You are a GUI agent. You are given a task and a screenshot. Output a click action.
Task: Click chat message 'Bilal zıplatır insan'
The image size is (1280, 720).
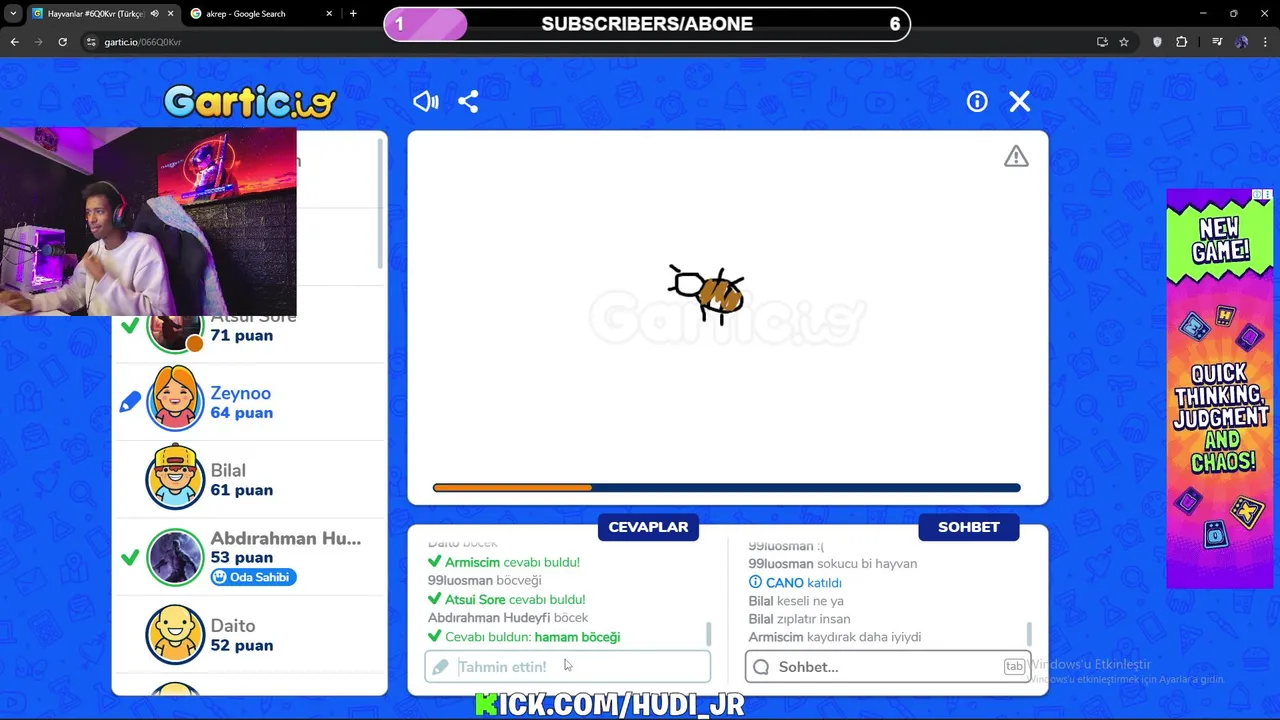point(799,619)
